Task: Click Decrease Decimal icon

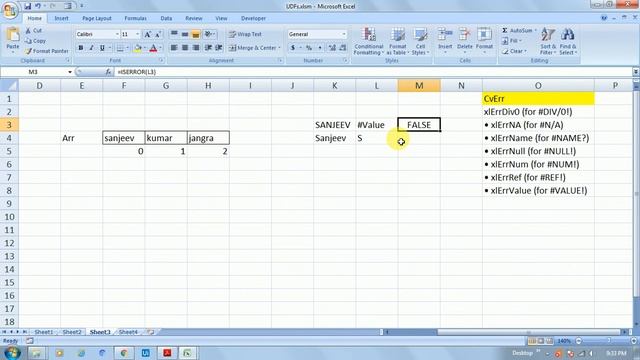Action: click(343, 48)
